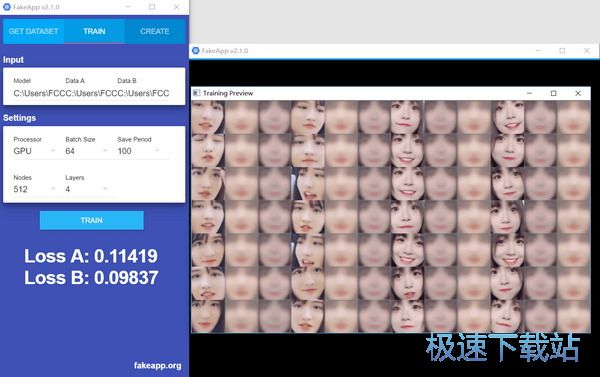This screenshot has height=377, width=600.
Task: Expand the Nodes 512 dropdown
Action: (34, 189)
